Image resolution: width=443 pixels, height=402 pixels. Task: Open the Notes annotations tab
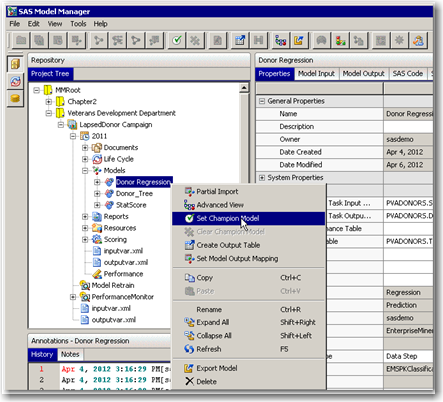[70, 354]
